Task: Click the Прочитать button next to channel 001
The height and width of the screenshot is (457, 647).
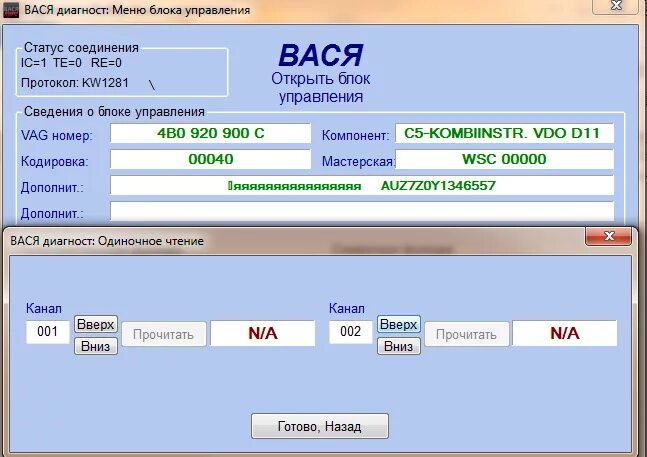Action: [164, 334]
